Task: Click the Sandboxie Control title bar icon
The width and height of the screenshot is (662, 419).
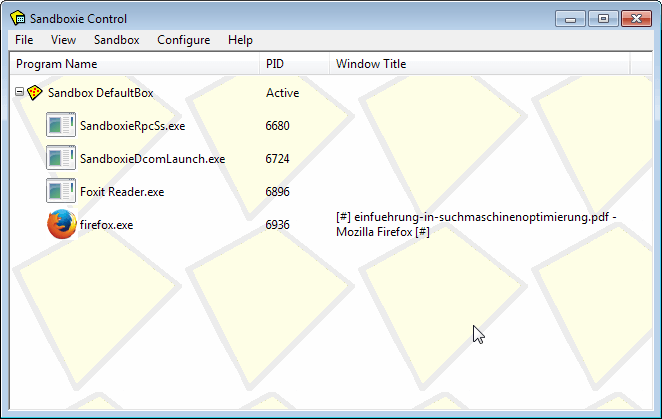Action: [18, 18]
